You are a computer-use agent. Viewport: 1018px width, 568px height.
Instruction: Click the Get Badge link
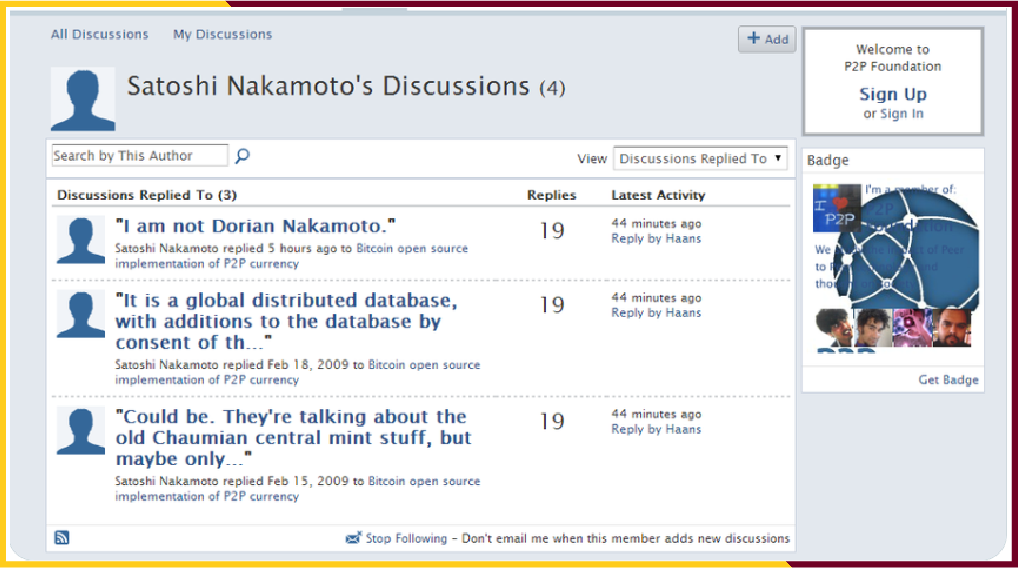coord(948,380)
